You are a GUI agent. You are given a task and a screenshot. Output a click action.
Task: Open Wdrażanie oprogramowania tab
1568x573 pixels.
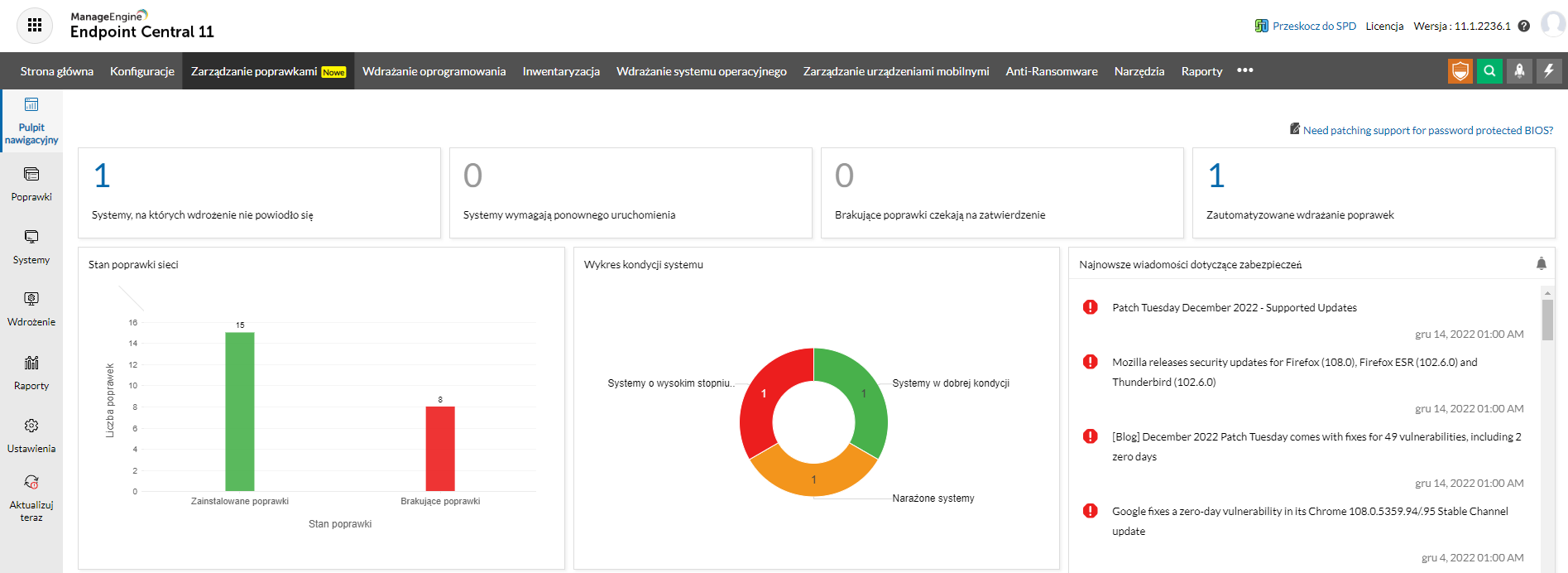[434, 71]
